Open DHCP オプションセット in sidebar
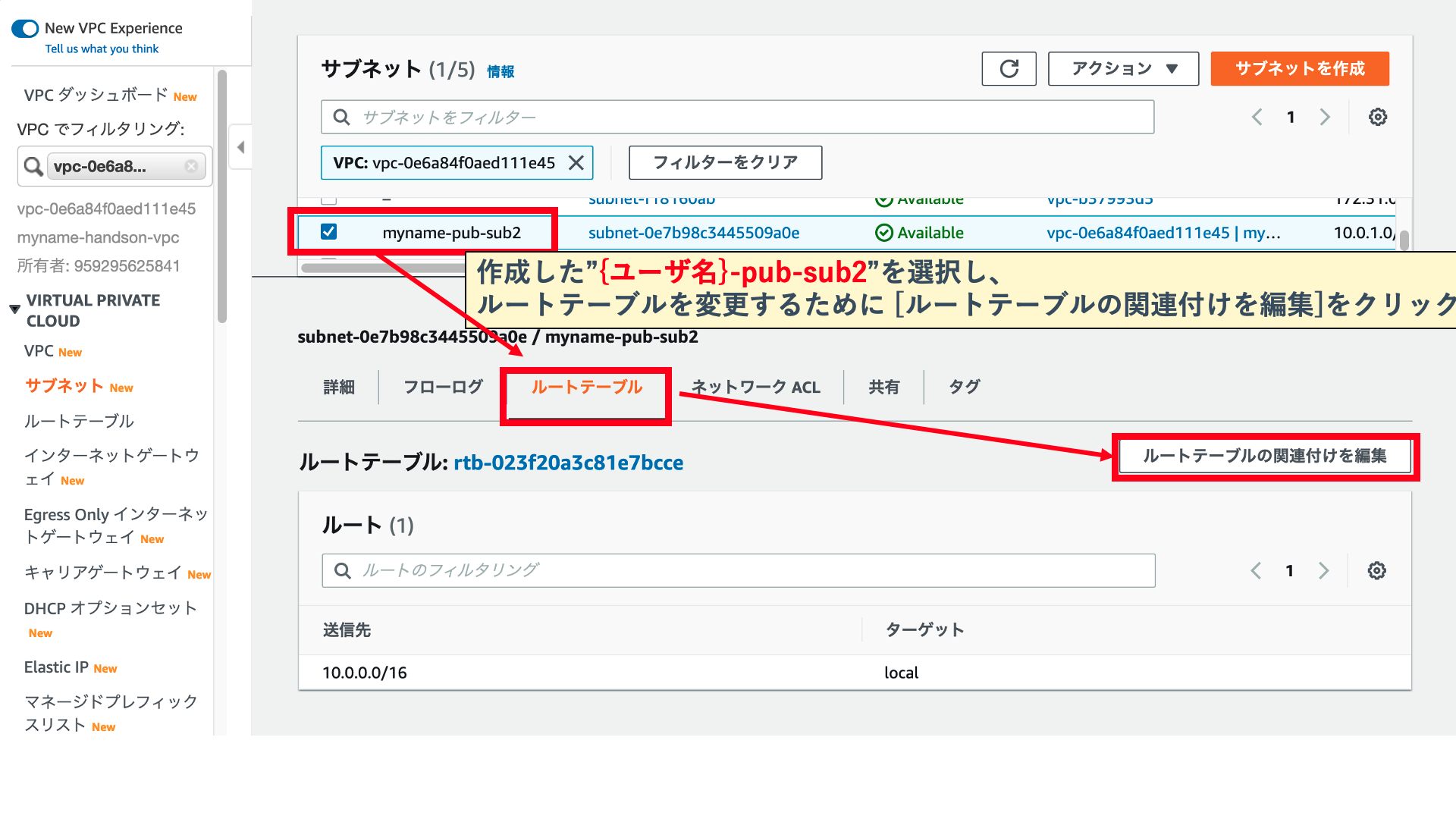The width and height of the screenshot is (1456, 819). pyautogui.click(x=110, y=608)
